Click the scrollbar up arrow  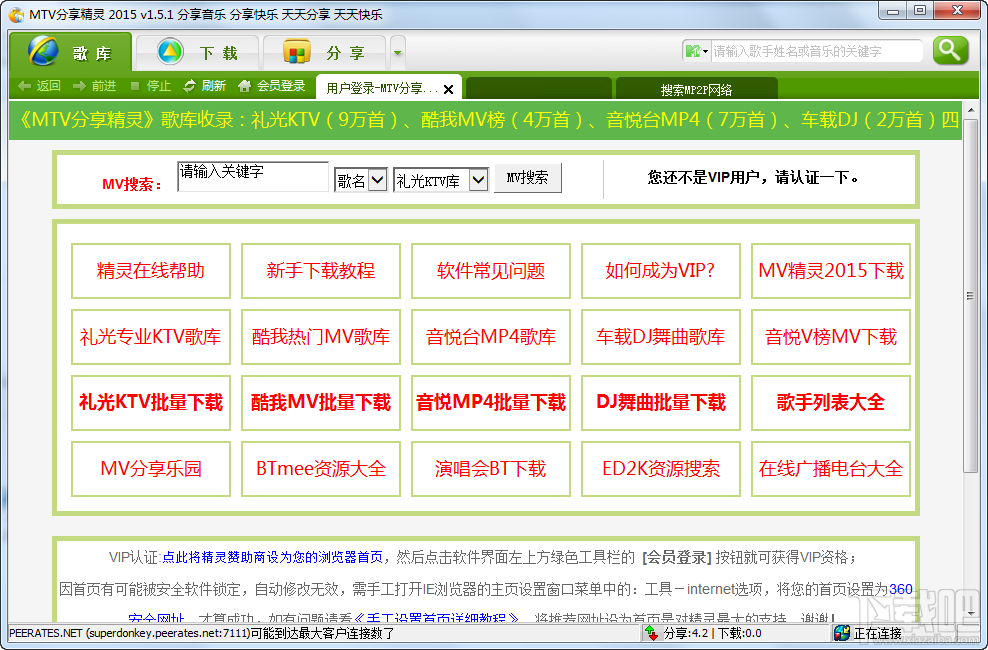pyautogui.click(x=970, y=110)
